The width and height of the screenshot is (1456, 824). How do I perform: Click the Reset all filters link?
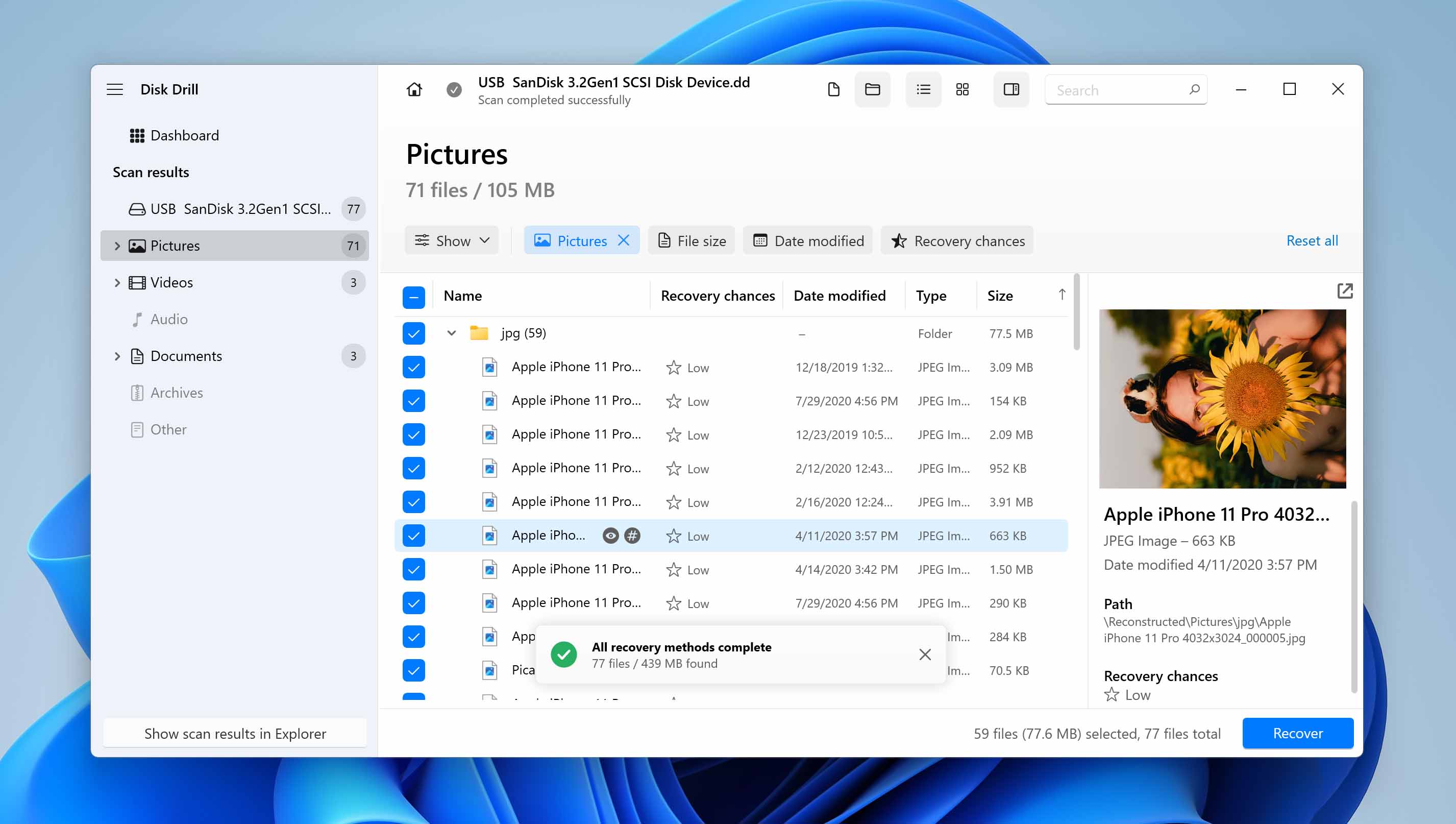point(1312,240)
